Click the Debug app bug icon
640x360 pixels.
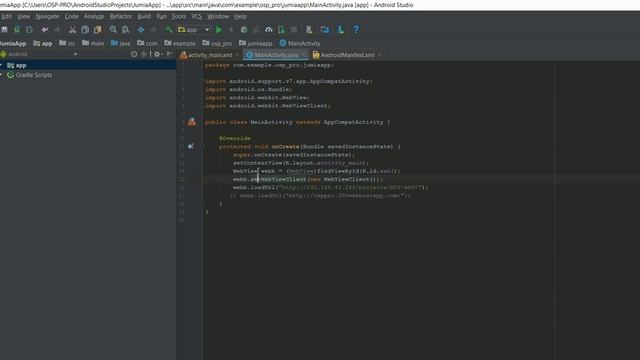(244, 29)
